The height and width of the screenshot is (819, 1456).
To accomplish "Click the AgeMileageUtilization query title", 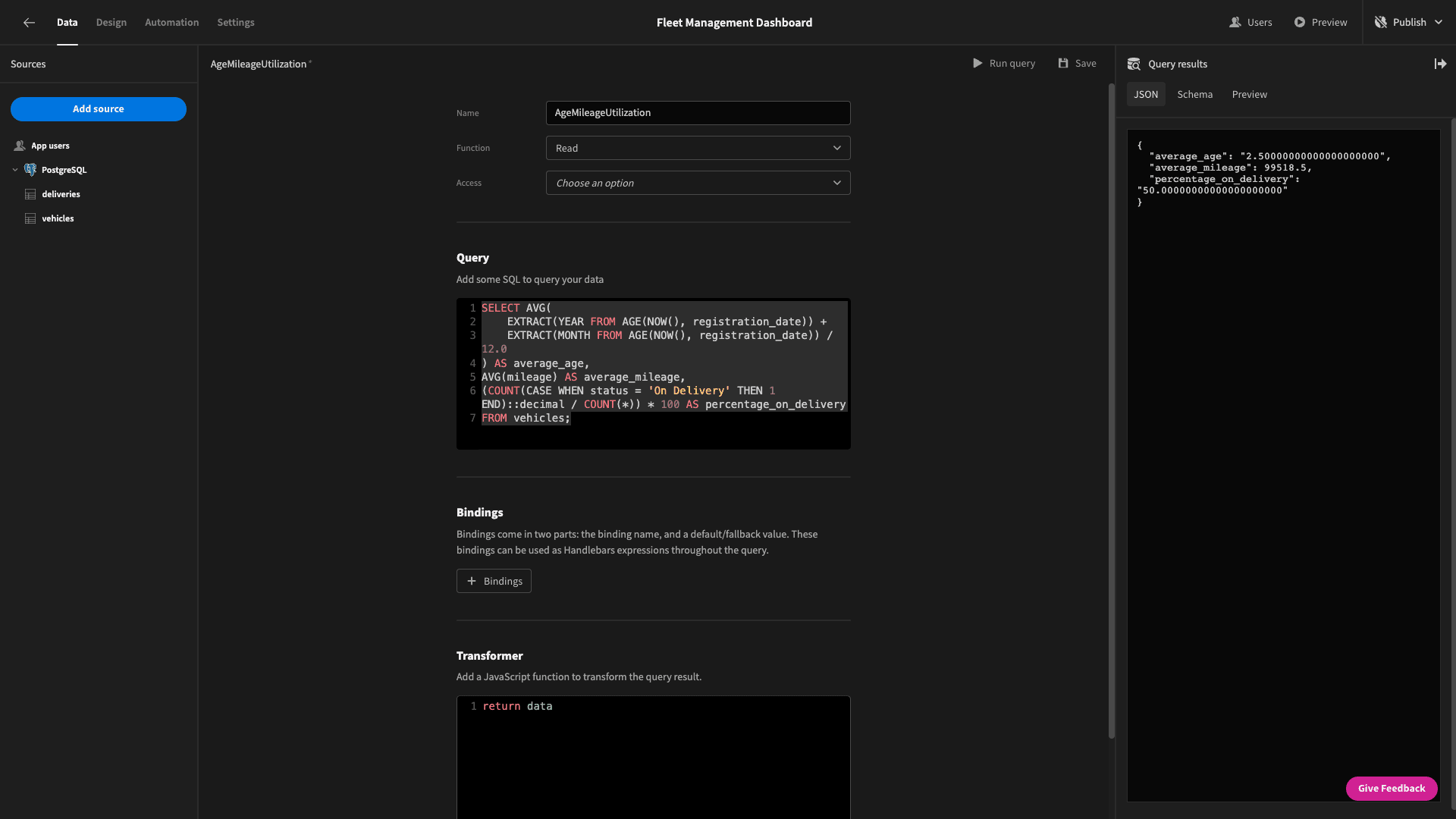I will (259, 64).
